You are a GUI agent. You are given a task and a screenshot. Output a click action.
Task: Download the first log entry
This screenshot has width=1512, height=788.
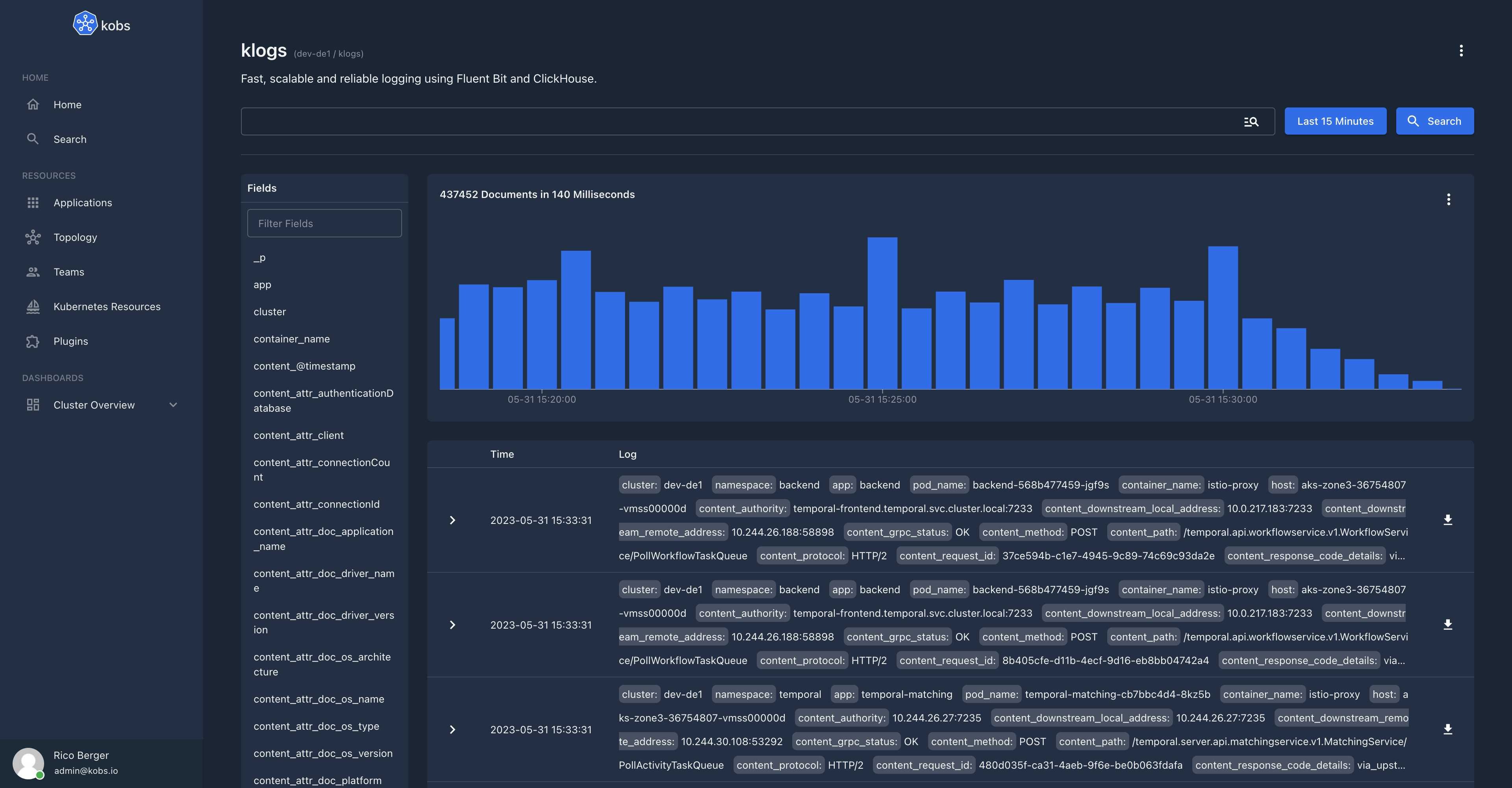point(1448,520)
